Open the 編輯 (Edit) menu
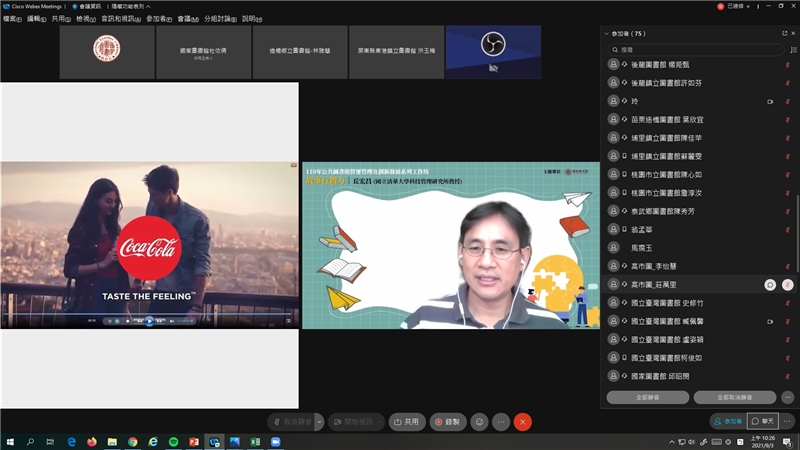 [36, 19]
